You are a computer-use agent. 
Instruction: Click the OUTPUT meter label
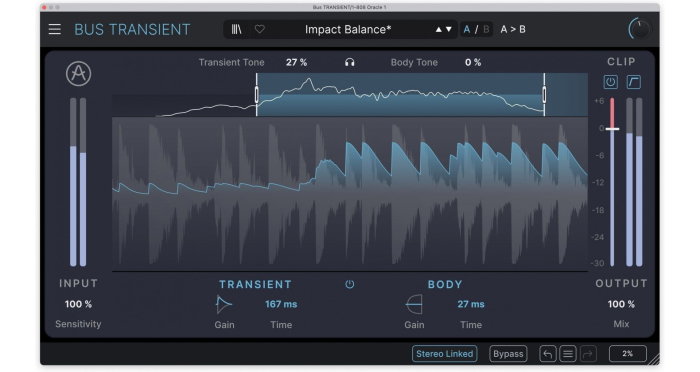click(621, 283)
